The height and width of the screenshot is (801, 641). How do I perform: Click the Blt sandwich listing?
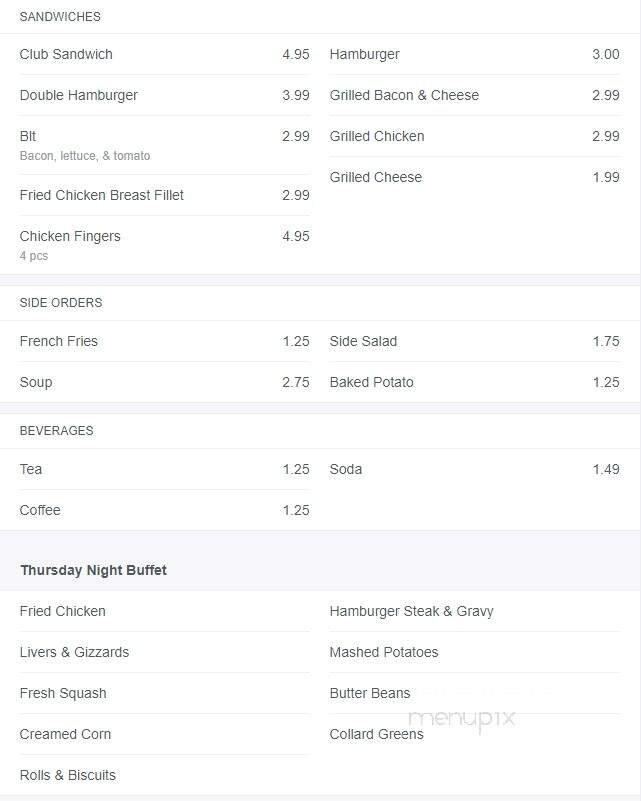pyautogui.click(x=28, y=136)
